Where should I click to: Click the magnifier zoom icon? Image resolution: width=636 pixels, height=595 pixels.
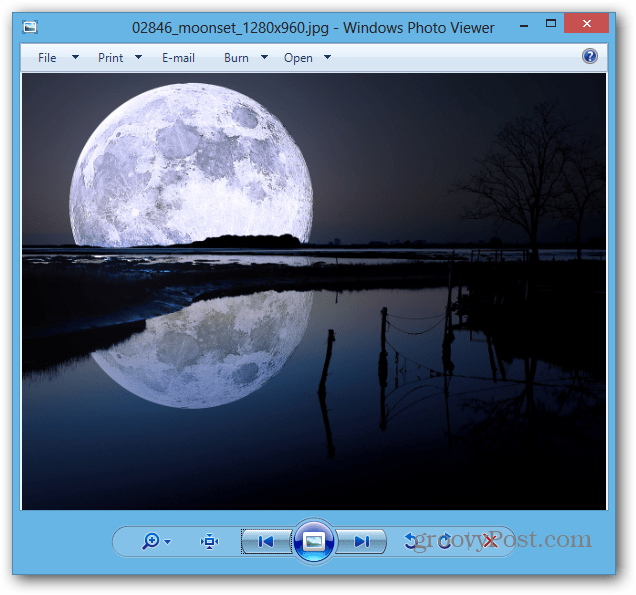point(151,541)
